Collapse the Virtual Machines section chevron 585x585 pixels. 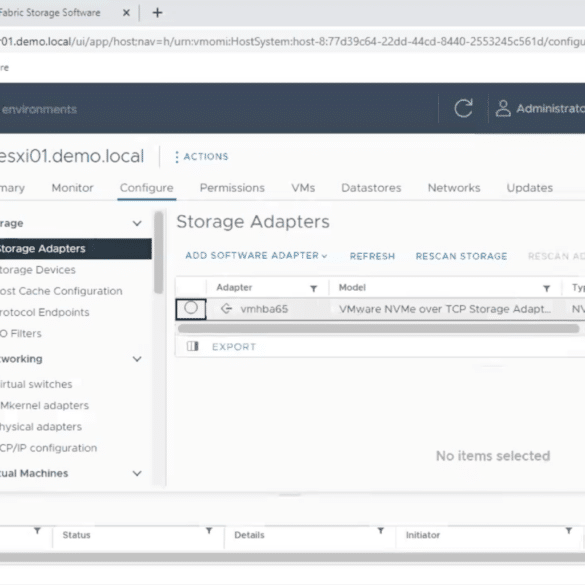(137, 473)
